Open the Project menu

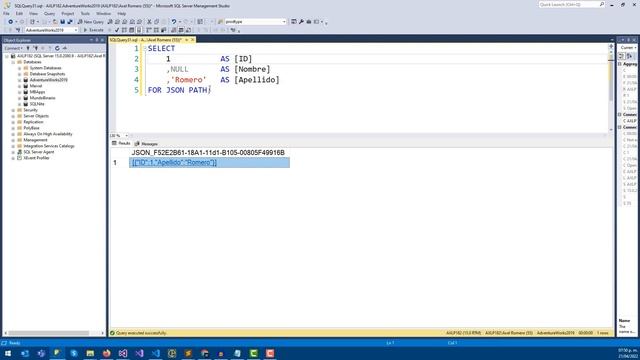point(68,13)
